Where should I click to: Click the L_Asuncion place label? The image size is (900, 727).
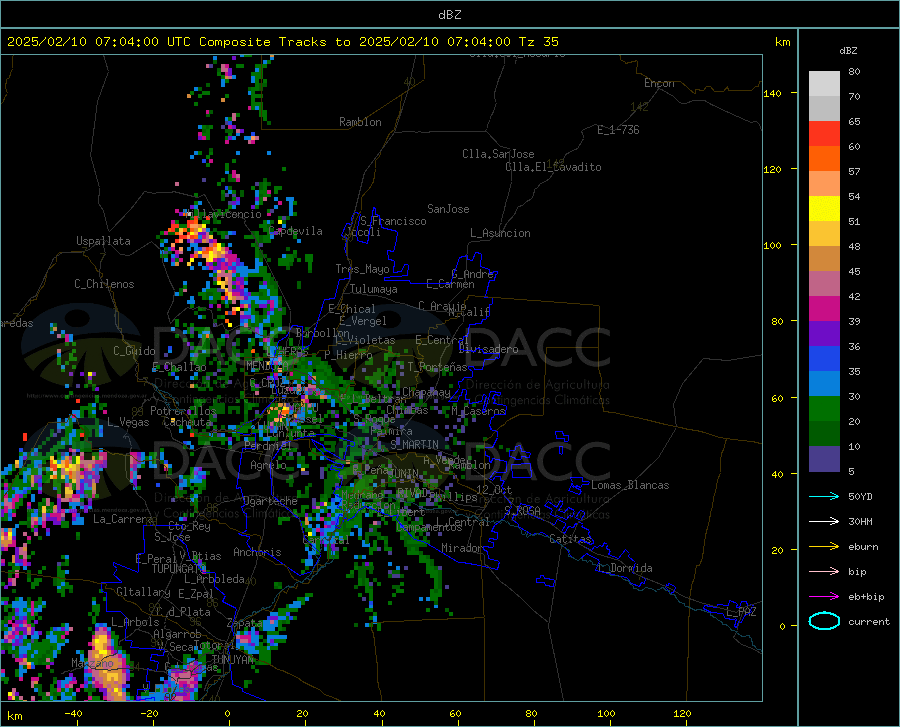(x=500, y=233)
